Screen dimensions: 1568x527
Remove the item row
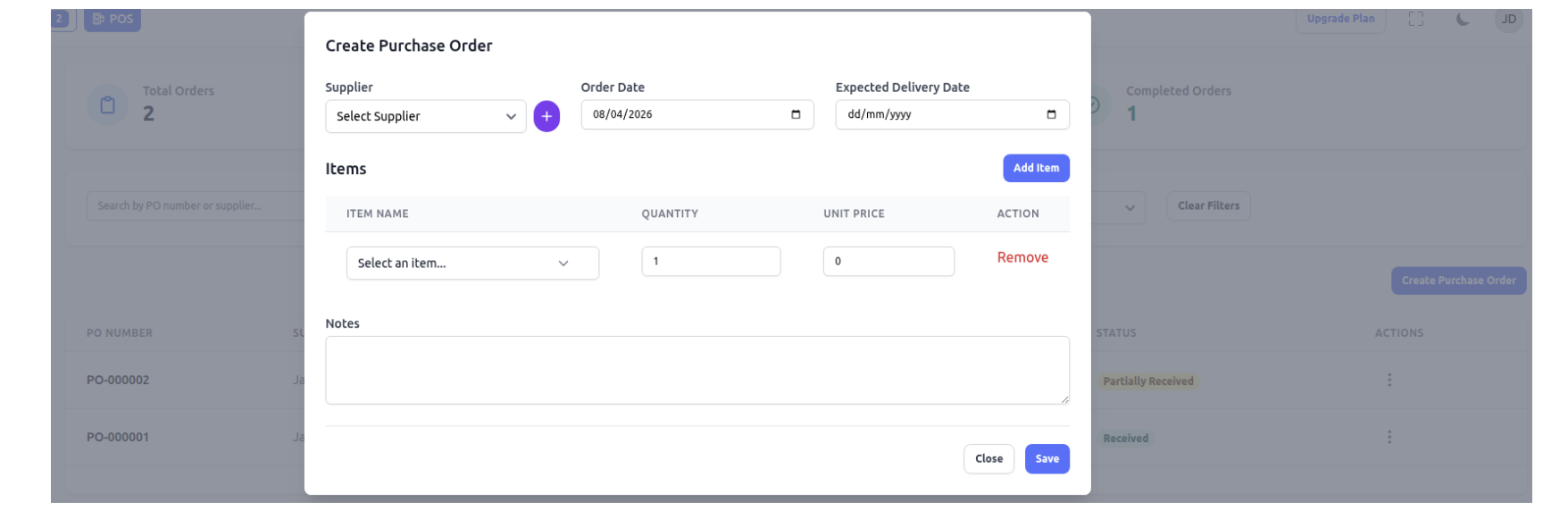[1022, 257]
